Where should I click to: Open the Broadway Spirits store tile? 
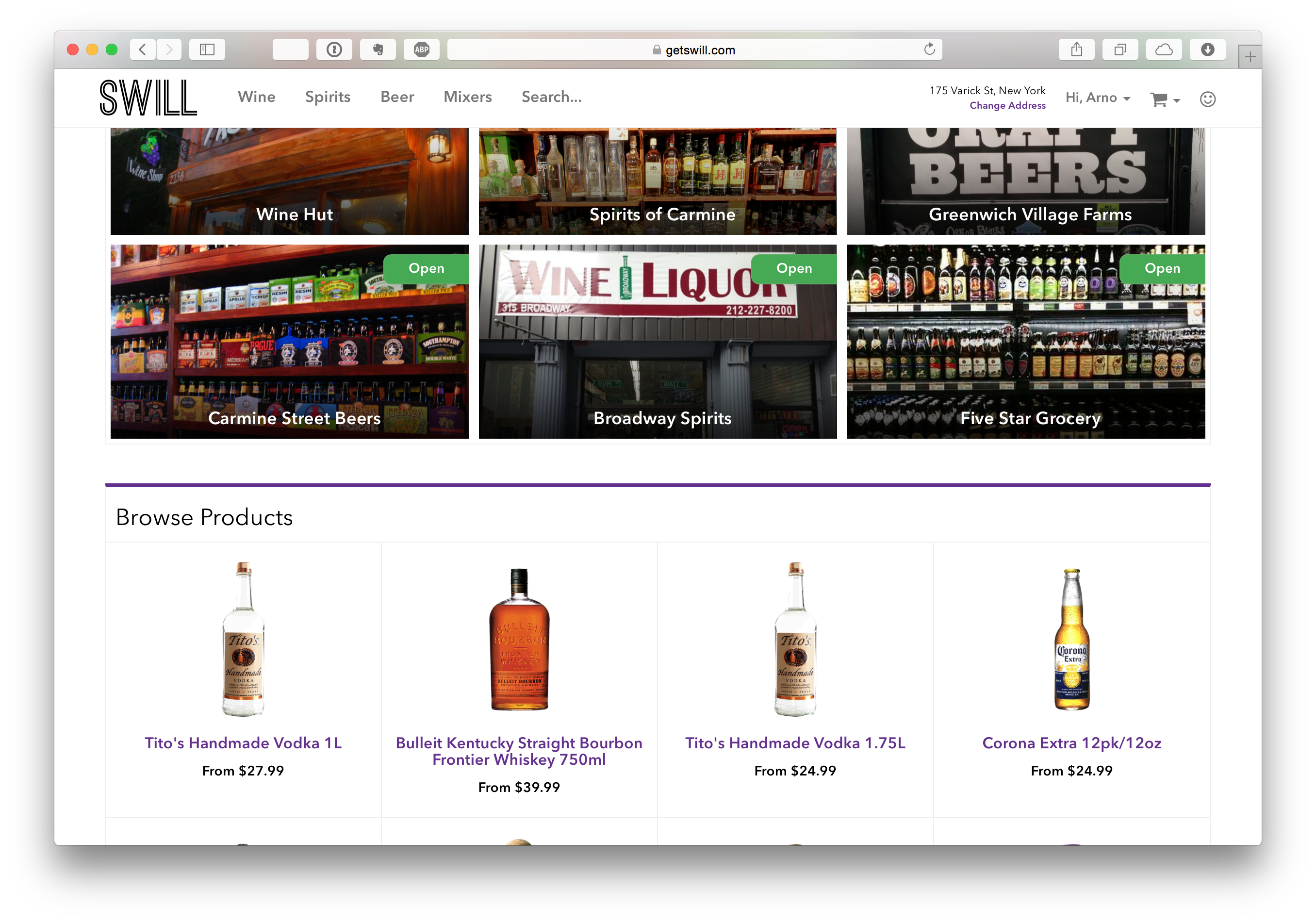click(658, 342)
